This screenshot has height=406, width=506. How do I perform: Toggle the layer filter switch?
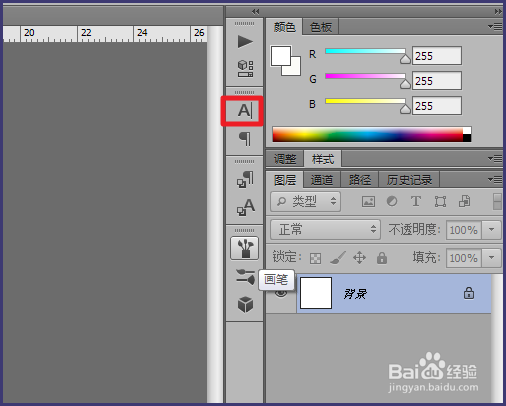[497, 201]
